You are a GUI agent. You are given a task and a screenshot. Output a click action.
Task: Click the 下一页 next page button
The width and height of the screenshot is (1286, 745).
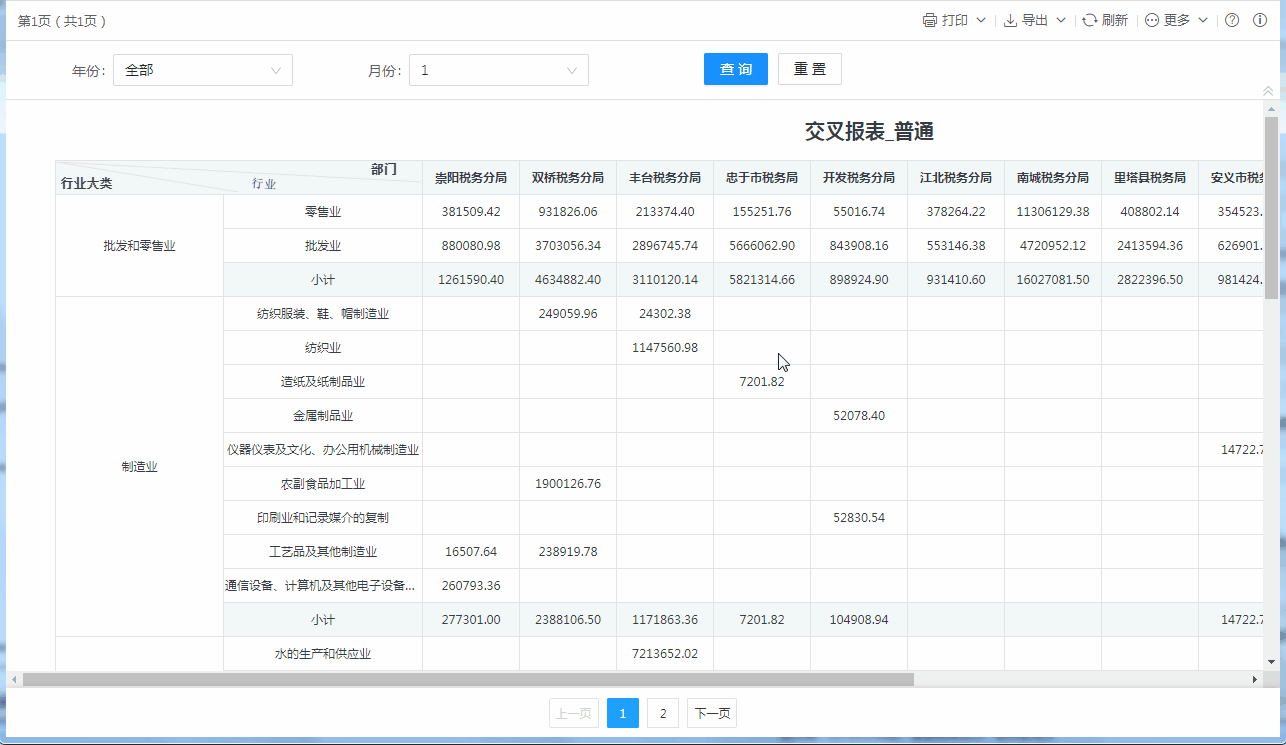(x=712, y=713)
